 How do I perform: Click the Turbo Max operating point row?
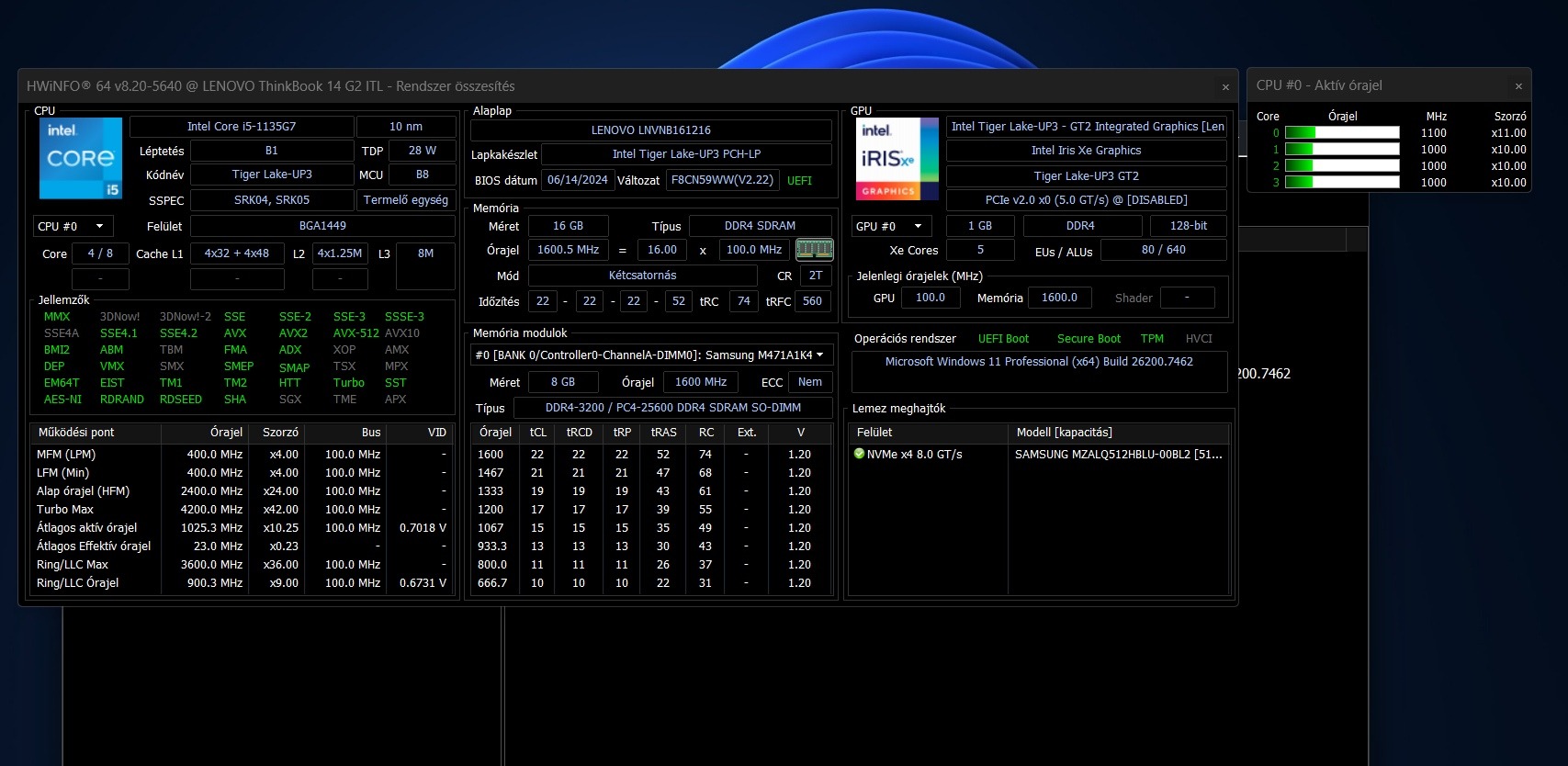[243, 510]
